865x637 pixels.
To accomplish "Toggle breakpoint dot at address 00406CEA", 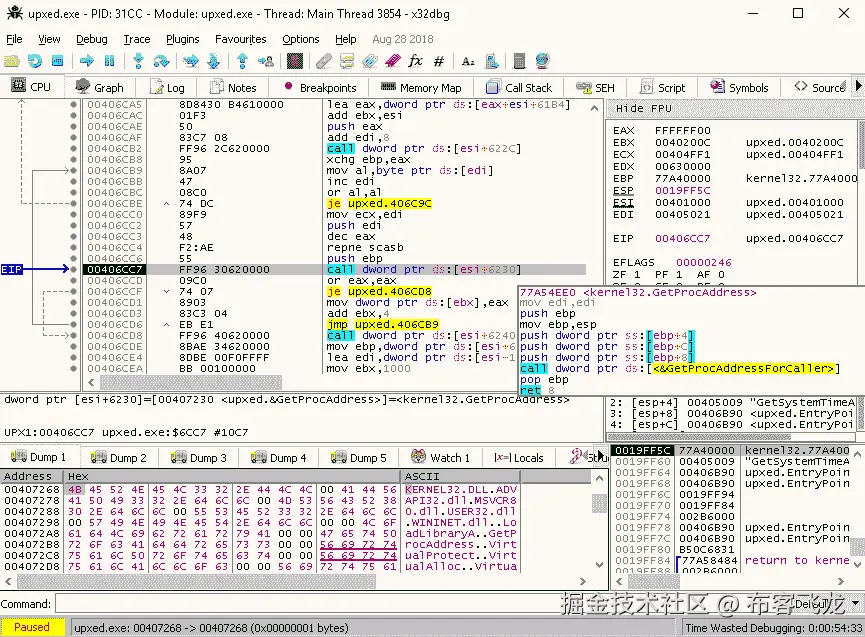I will [x=73, y=368].
